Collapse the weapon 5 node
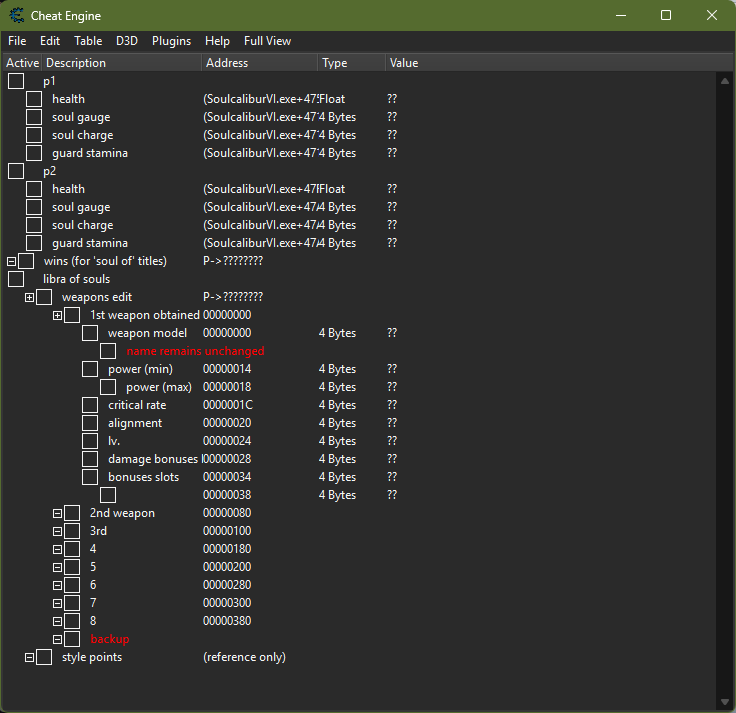Screen dimensions: 736x713 pyautogui.click(x=57, y=567)
